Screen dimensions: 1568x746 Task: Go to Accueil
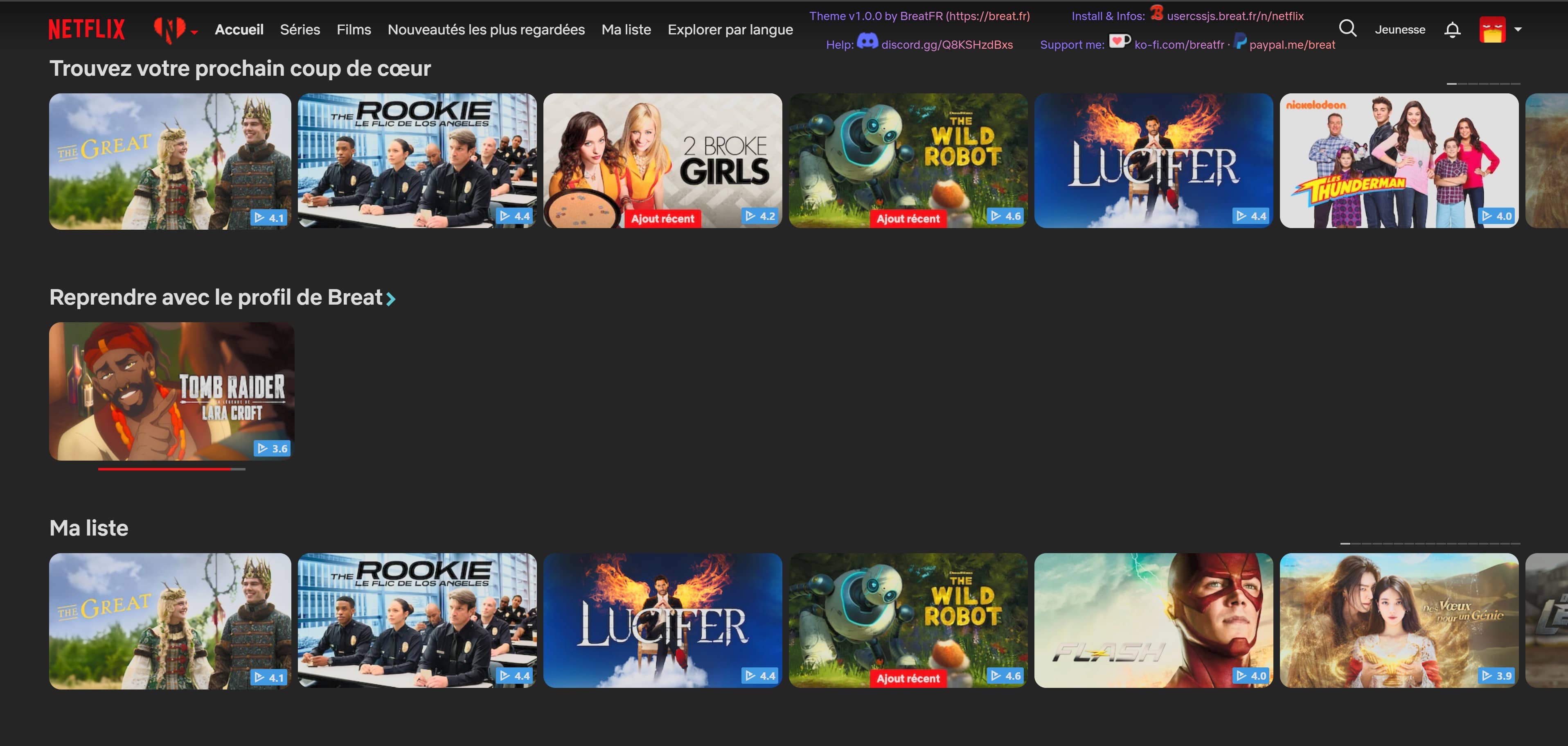click(x=239, y=29)
